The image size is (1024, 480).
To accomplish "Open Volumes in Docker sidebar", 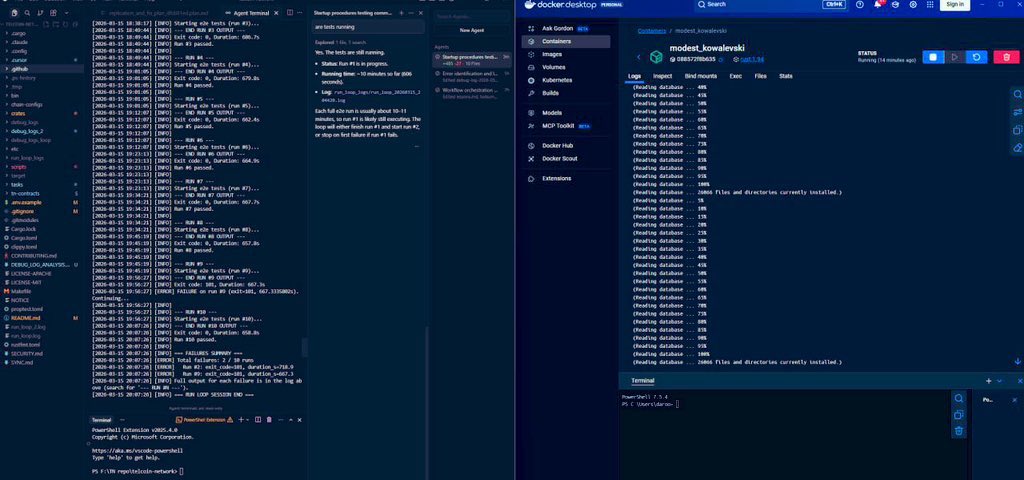I will [566, 67].
